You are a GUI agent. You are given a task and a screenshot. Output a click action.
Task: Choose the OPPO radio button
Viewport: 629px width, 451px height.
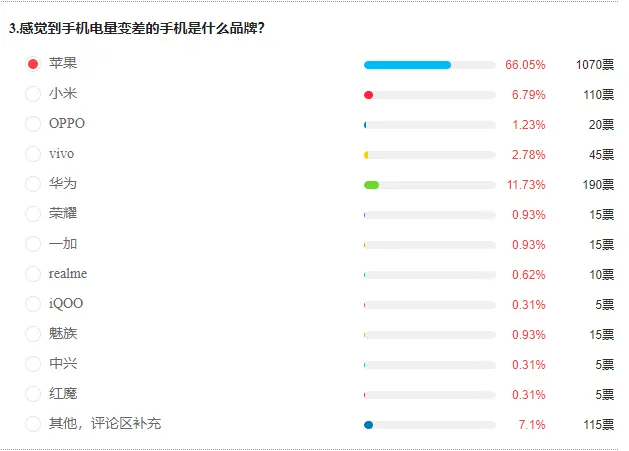(x=33, y=124)
